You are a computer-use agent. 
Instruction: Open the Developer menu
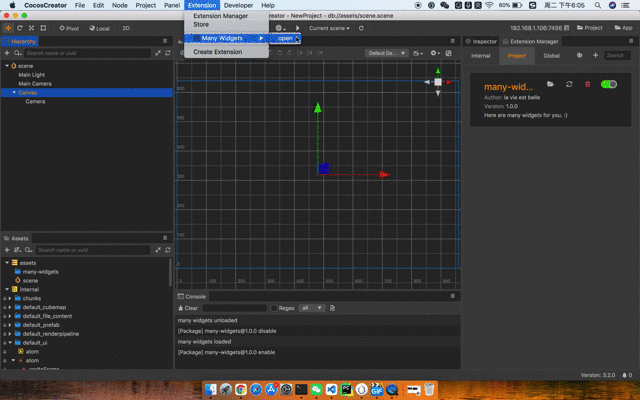tap(238, 5)
